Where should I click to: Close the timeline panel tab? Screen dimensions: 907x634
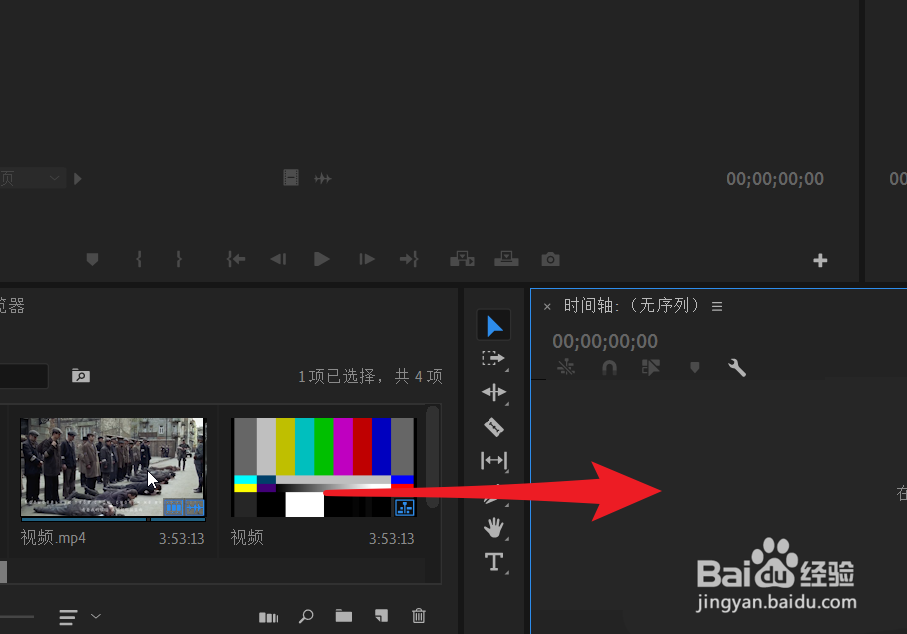coord(547,307)
